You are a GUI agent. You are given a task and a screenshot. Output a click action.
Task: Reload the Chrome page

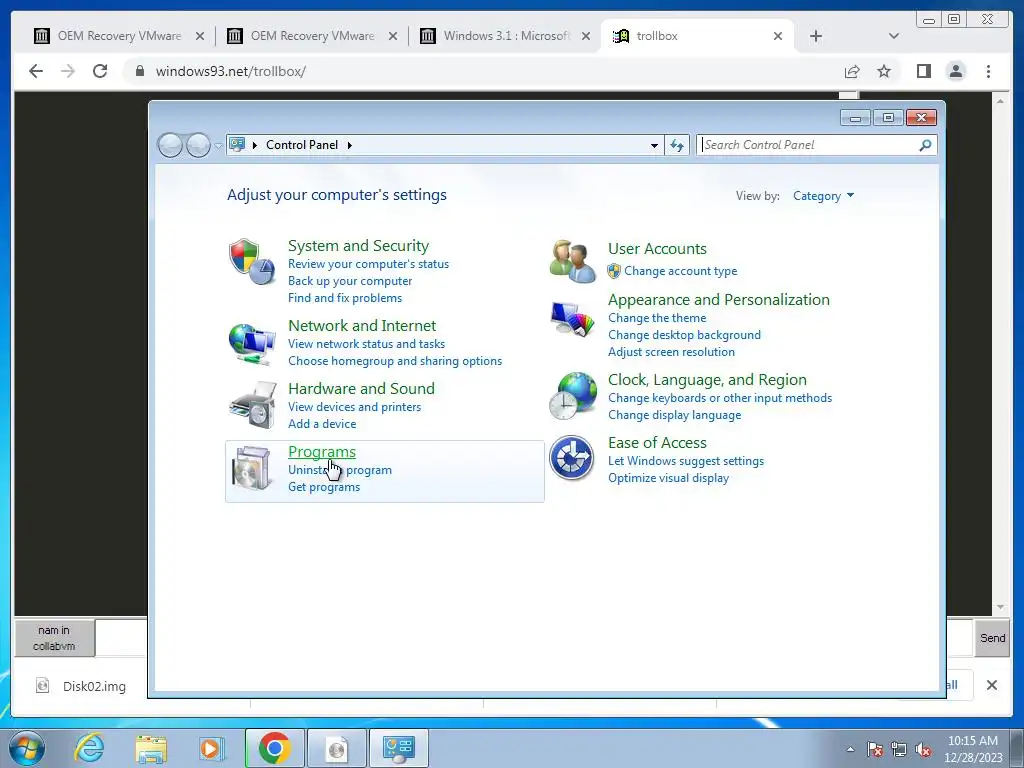100,71
